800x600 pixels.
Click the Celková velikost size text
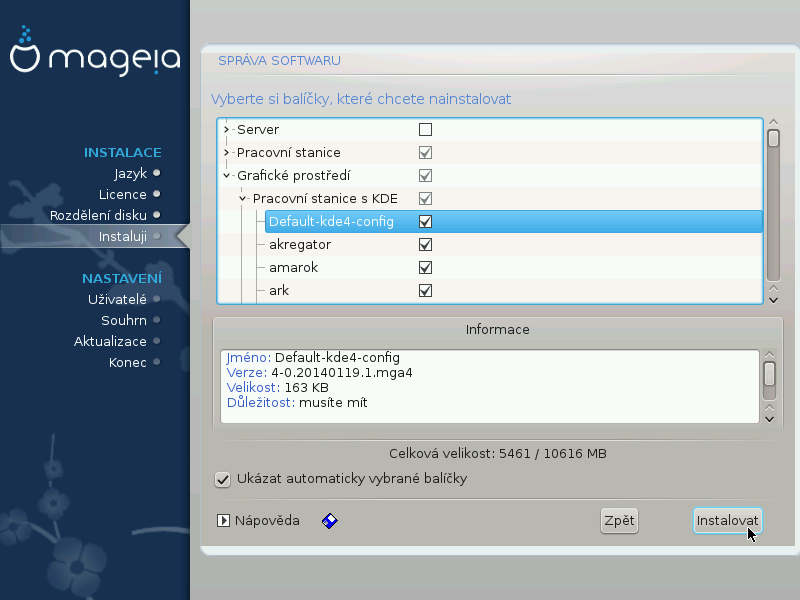(x=497, y=454)
